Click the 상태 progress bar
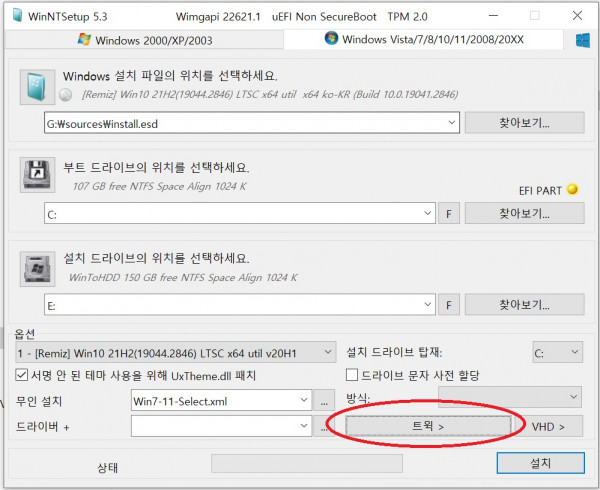 pyautogui.click(x=307, y=464)
